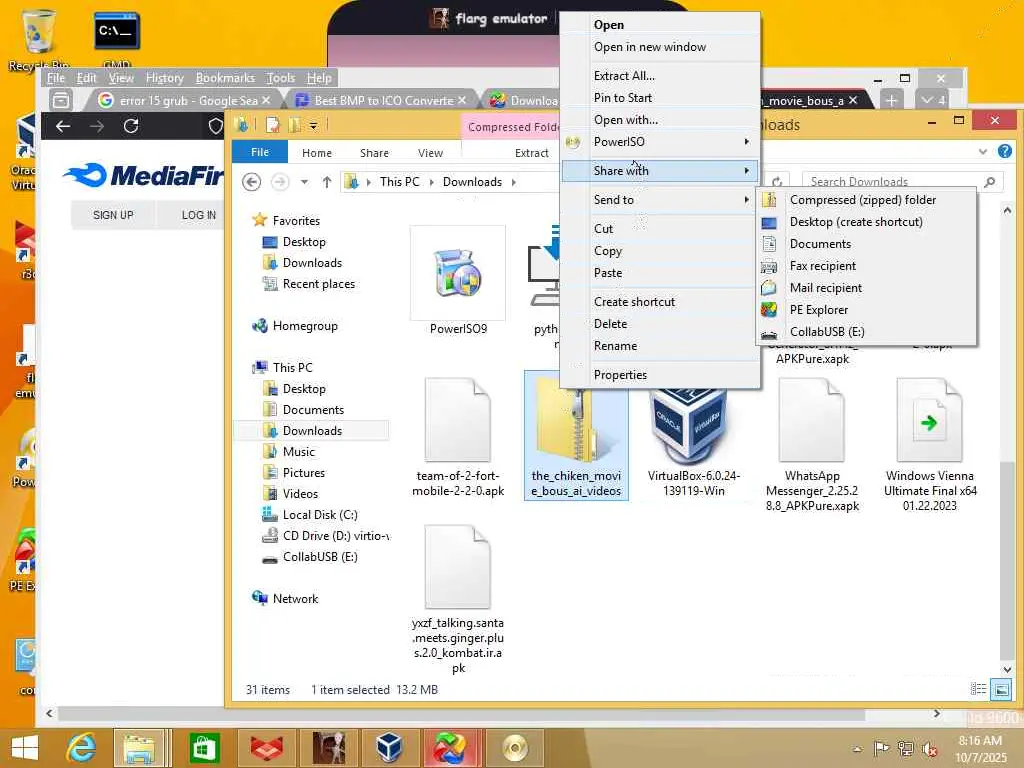The width and height of the screenshot is (1024, 768).
Task: Send to CollabUSB (E:)
Action: [866, 332]
